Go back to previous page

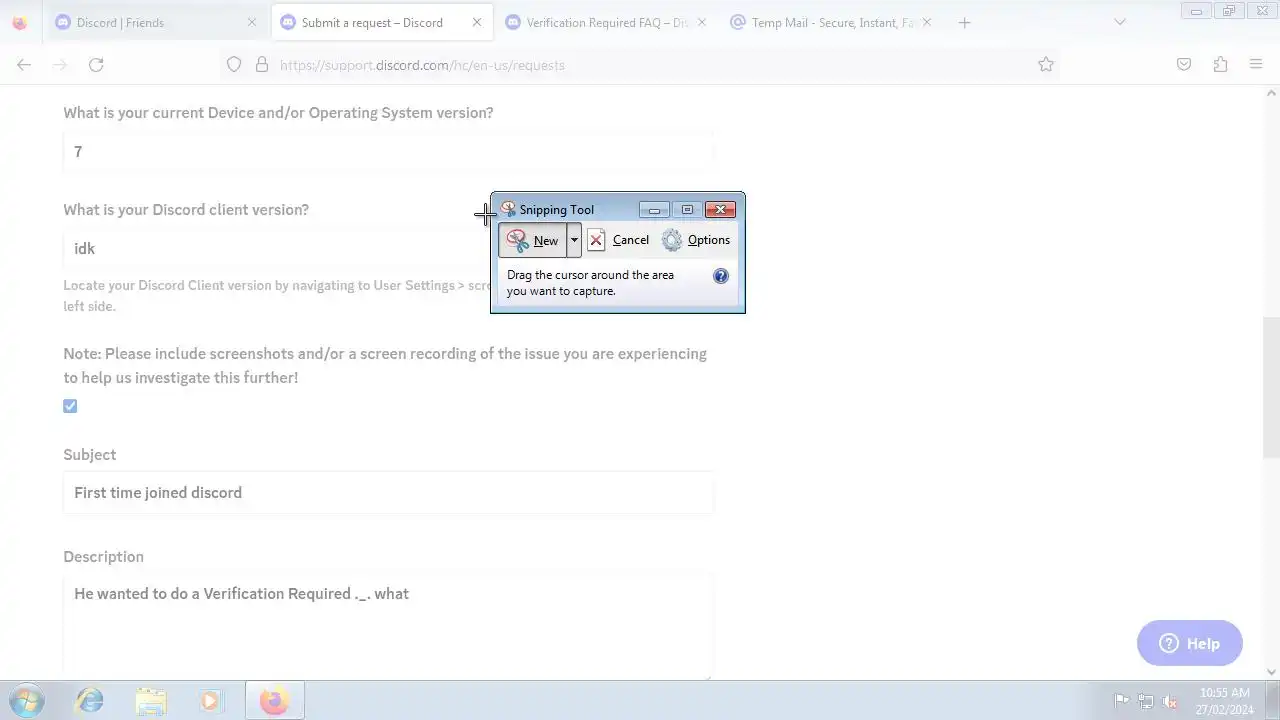(x=24, y=65)
